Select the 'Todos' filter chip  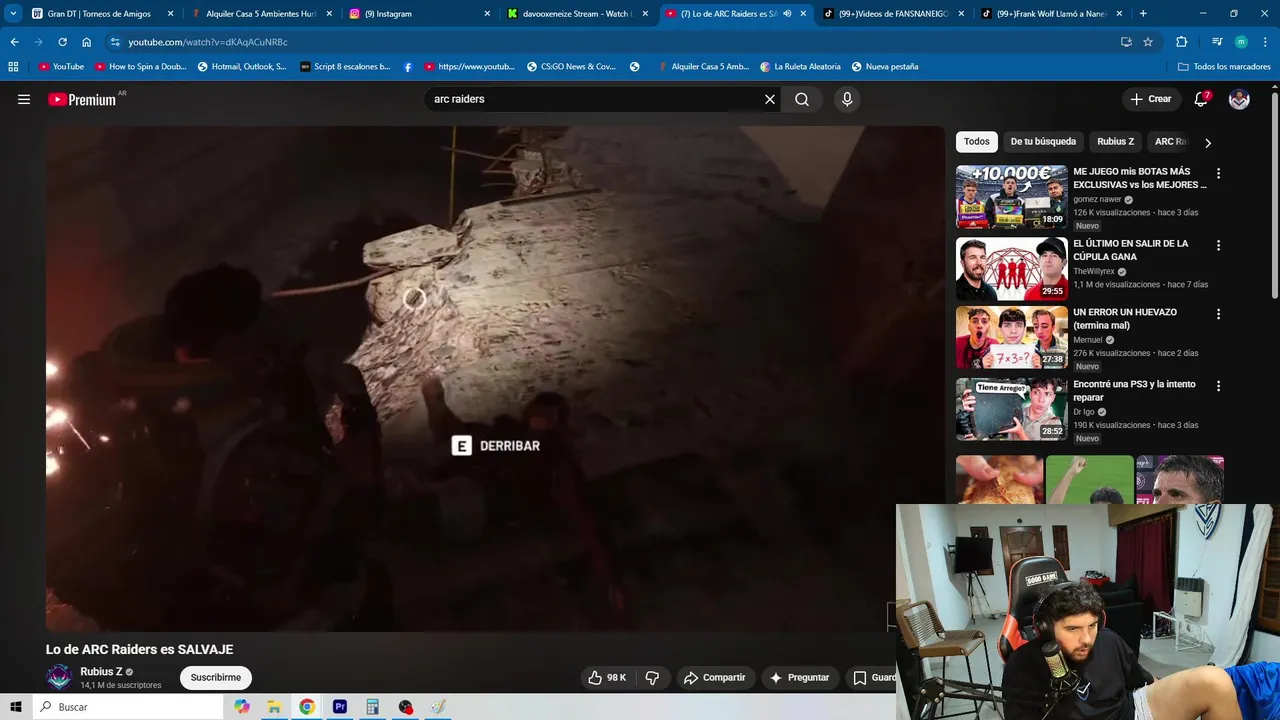[x=977, y=141]
